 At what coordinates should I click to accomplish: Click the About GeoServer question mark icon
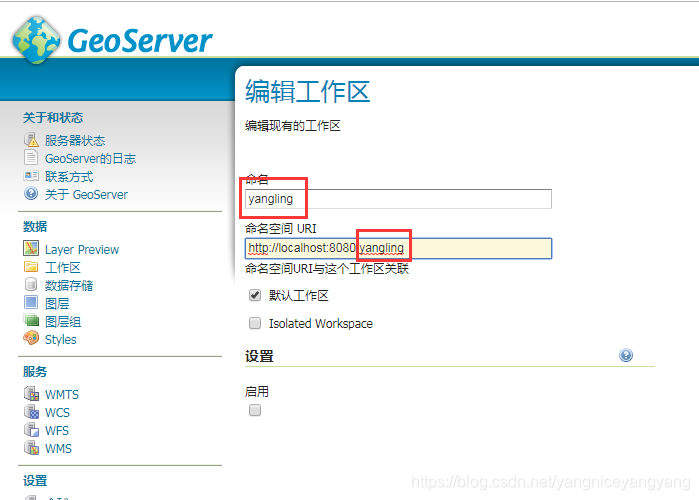(x=31, y=194)
